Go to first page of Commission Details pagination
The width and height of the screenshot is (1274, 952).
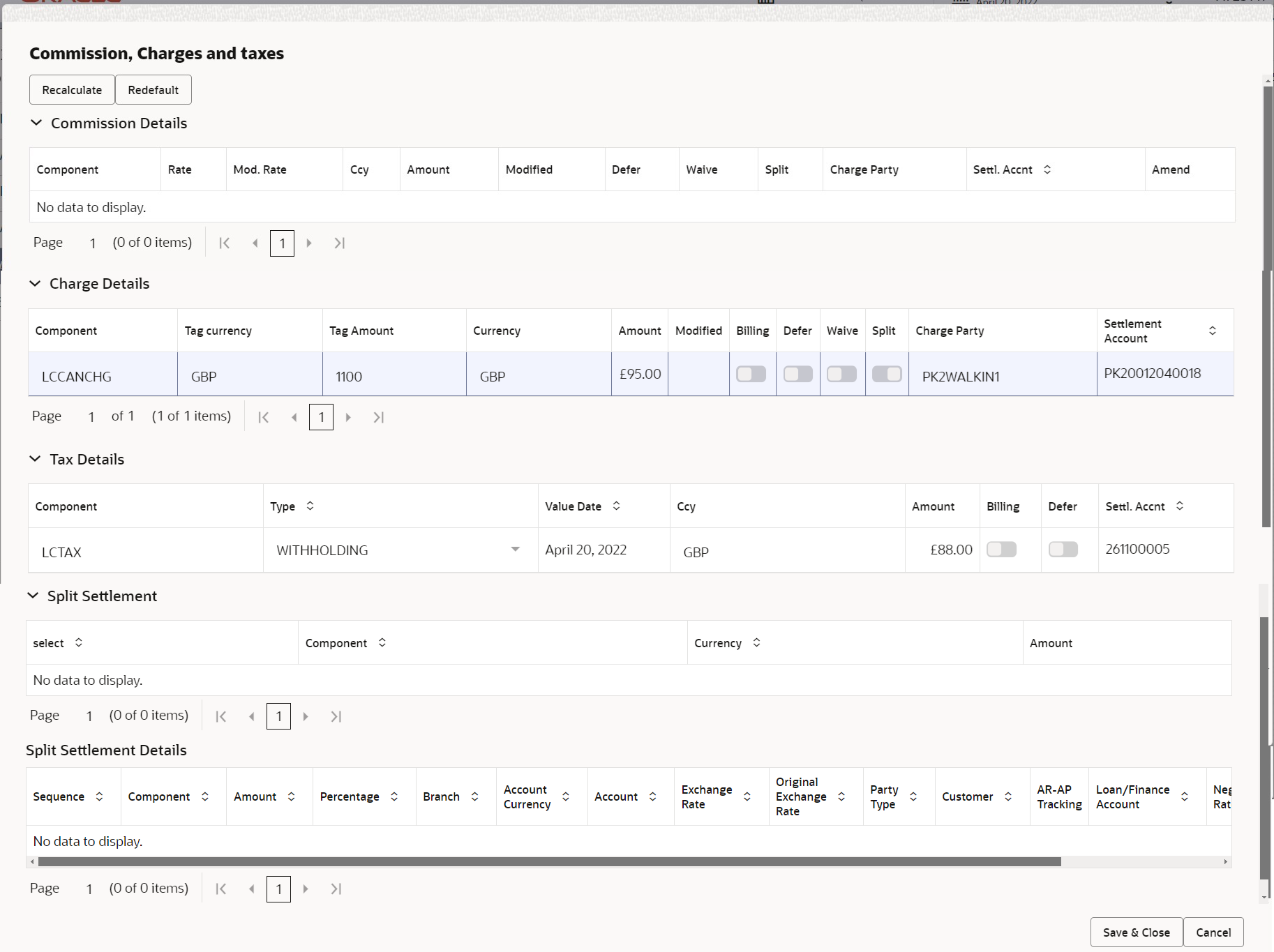coord(224,243)
